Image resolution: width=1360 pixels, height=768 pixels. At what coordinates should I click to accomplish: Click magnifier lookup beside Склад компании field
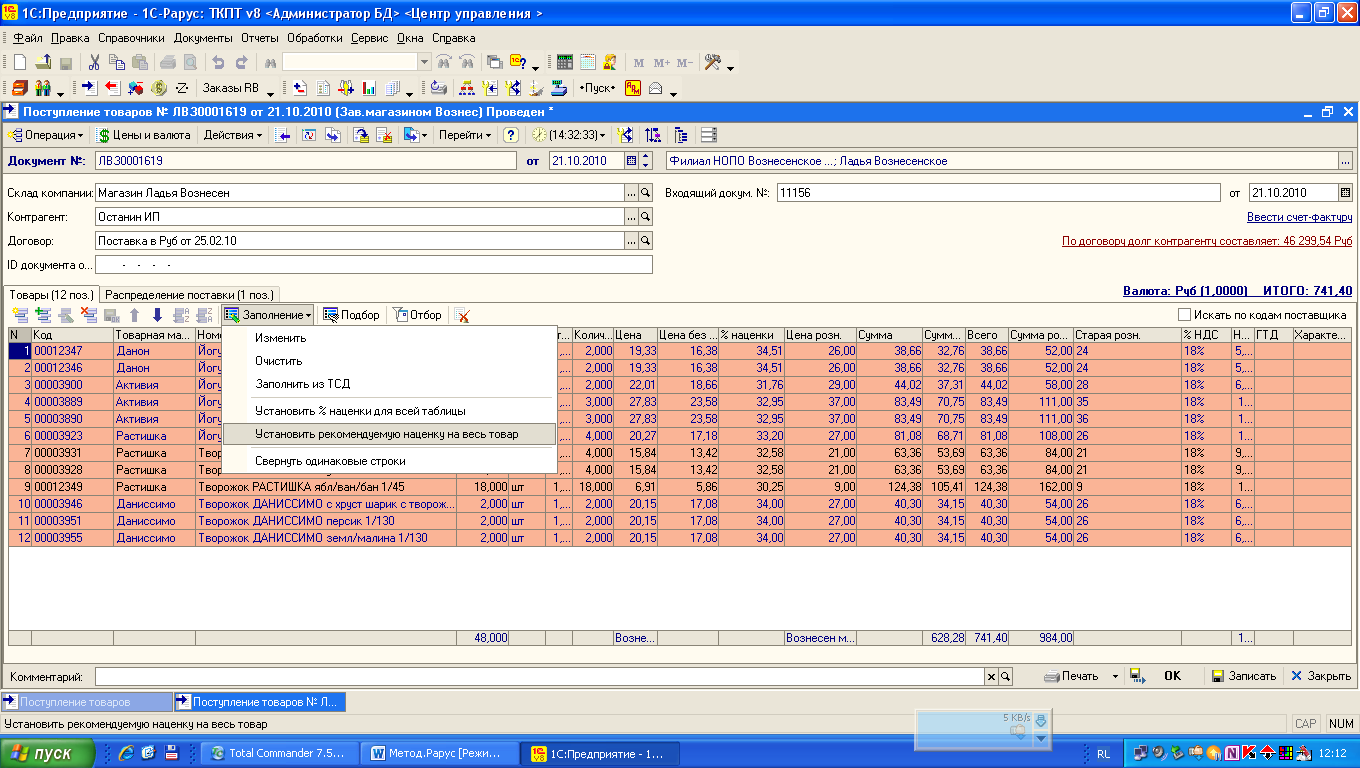[x=646, y=193]
